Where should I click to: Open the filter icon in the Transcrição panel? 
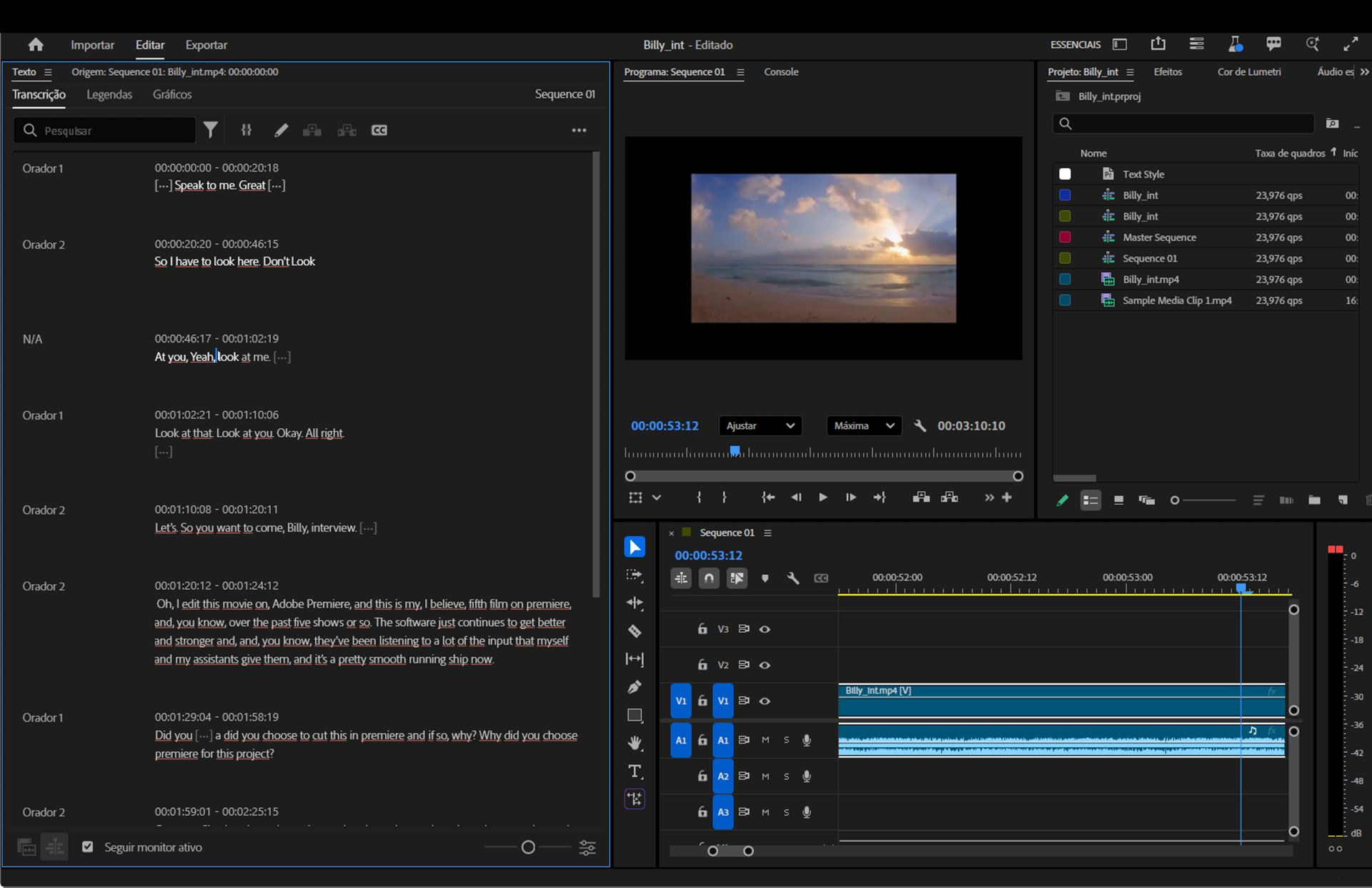click(211, 130)
